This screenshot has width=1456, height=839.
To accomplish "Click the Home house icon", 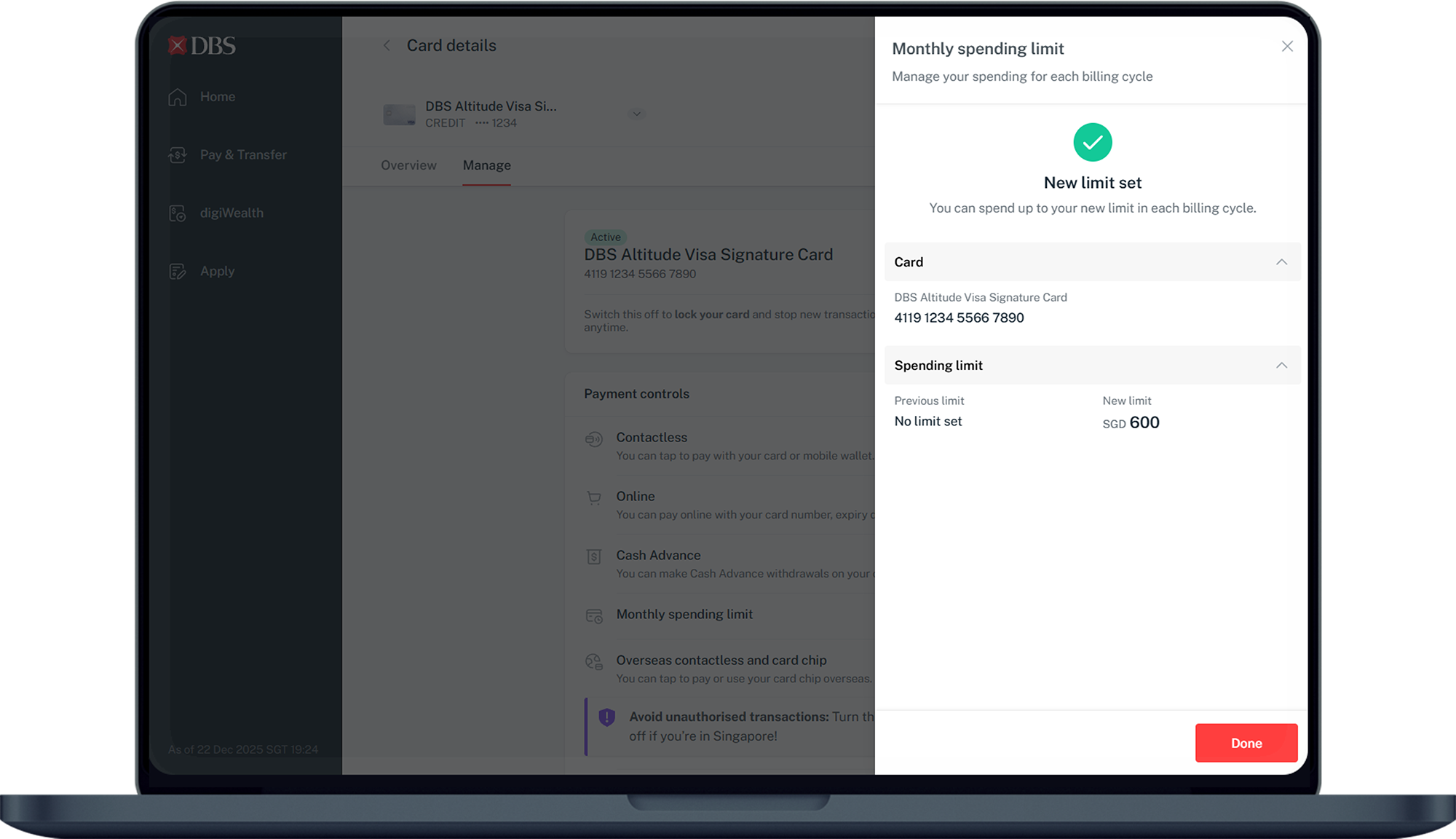I will 178,97.
